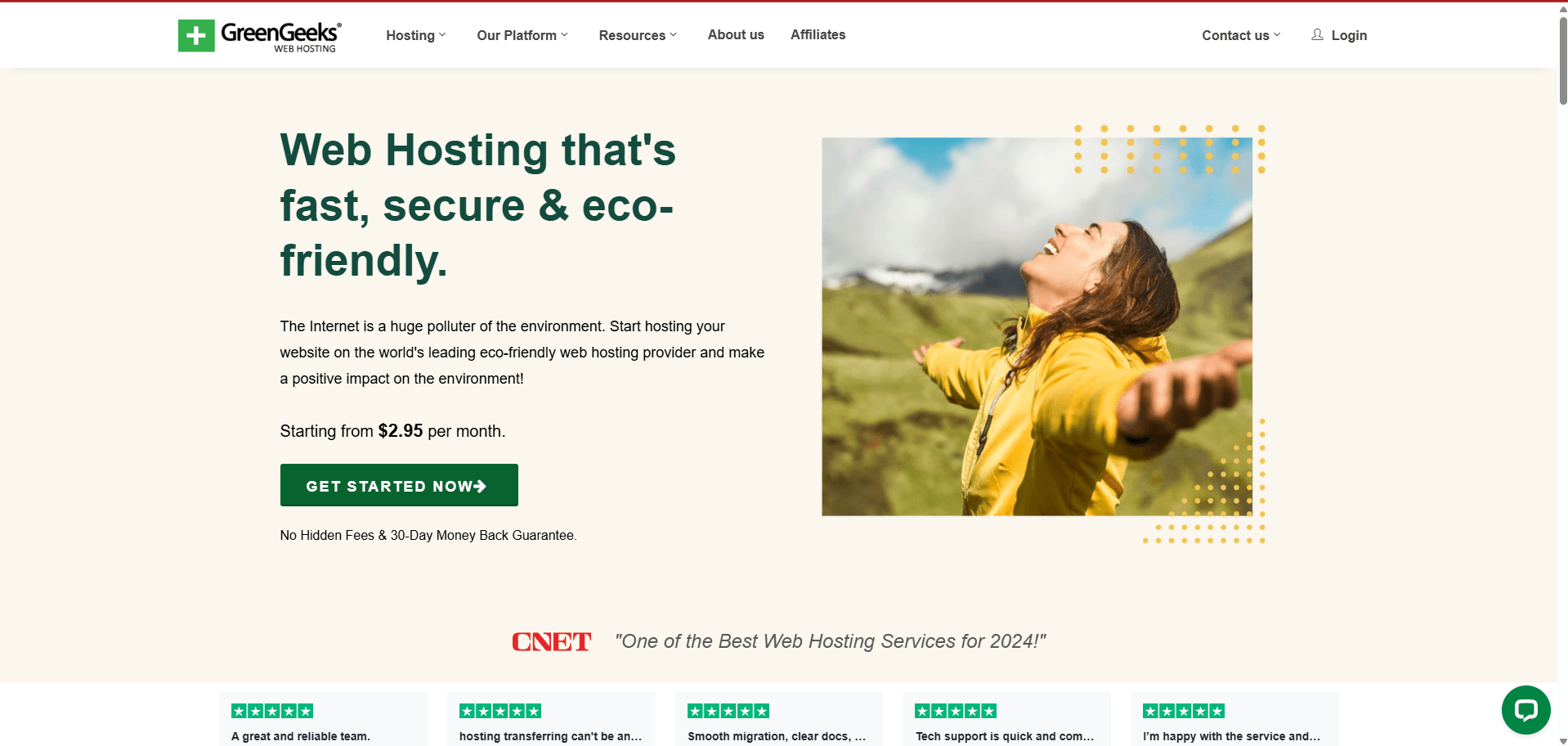Click the stars above 'I'm happy with the service'
This screenshot has height=746, width=1568.
click(x=1184, y=711)
